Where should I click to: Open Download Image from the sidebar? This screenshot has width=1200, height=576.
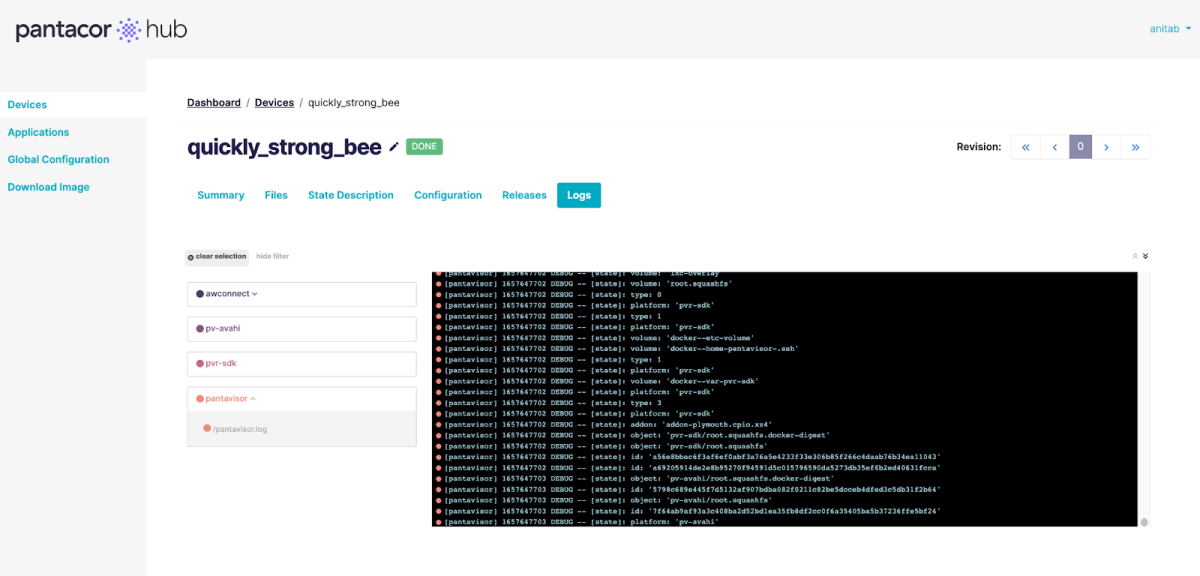48,186
